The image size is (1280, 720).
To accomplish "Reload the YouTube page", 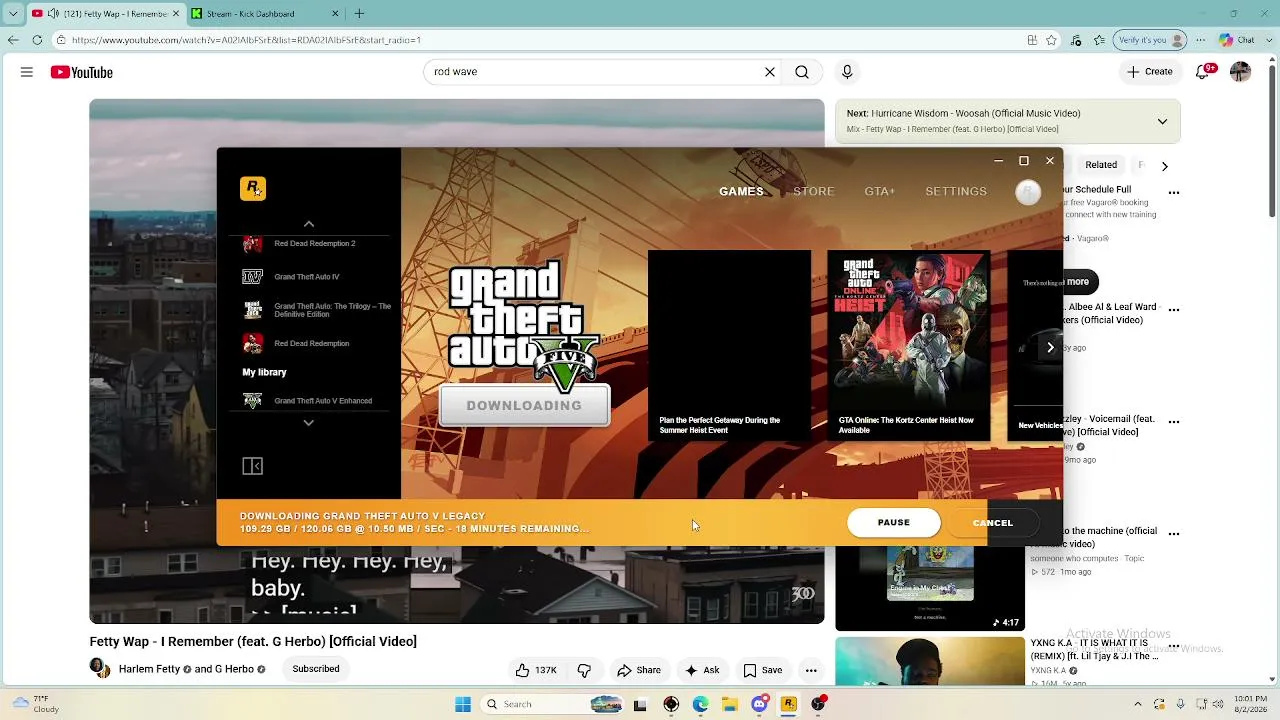I will tap(37, 40).
